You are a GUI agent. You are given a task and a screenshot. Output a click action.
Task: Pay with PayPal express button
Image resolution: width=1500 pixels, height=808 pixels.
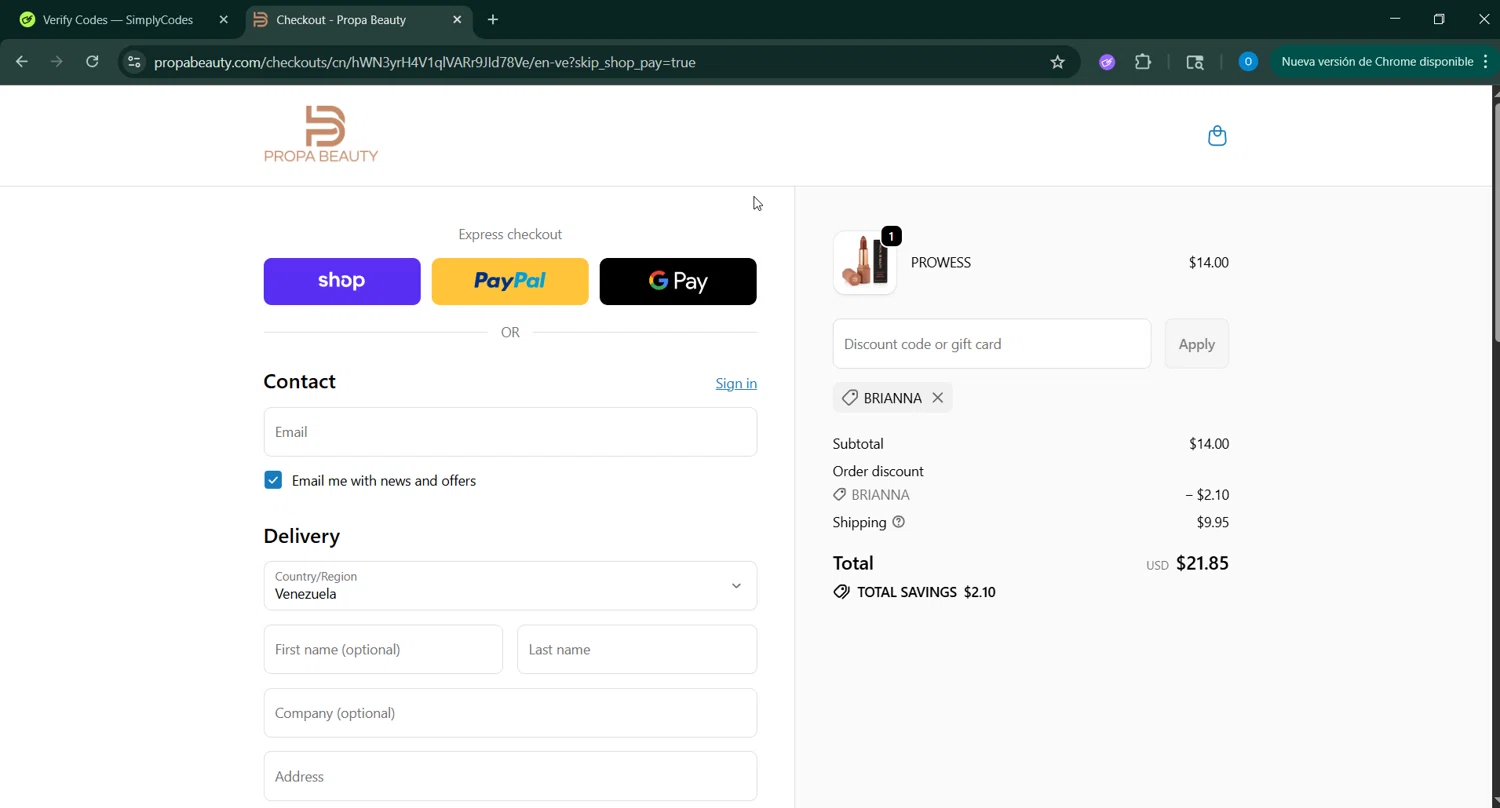510,281
